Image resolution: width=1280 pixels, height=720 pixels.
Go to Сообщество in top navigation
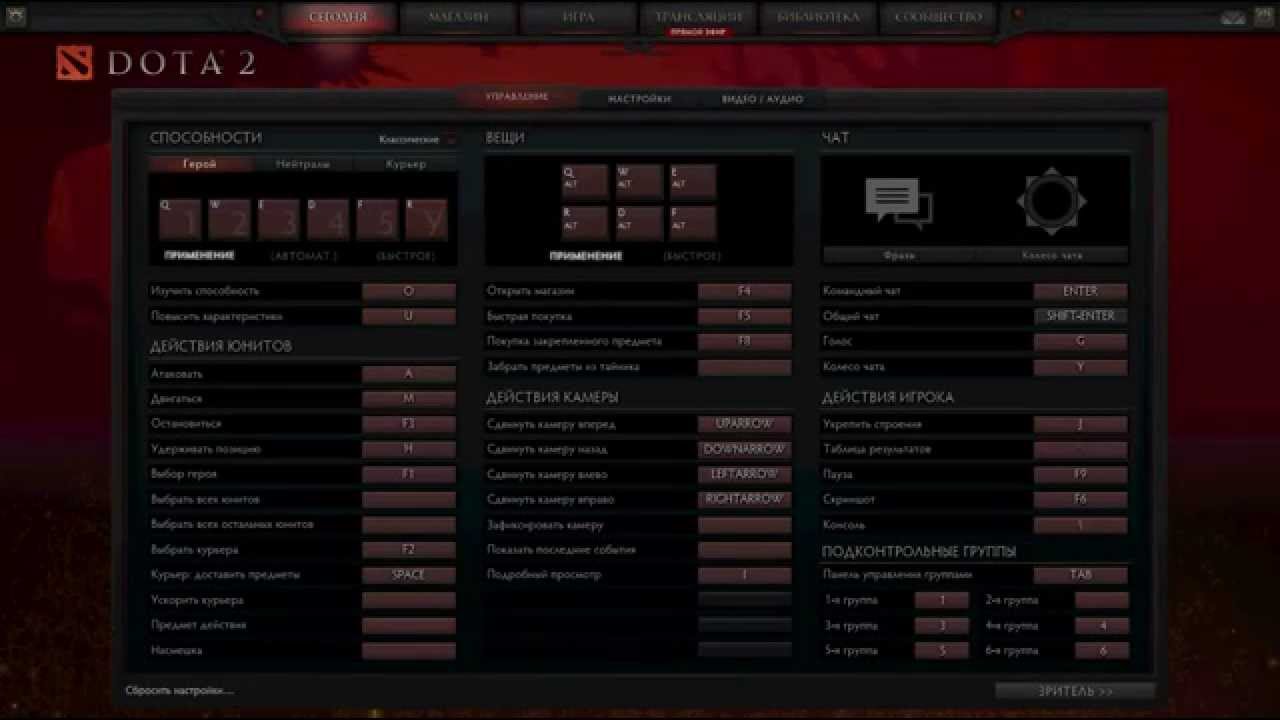938,17
